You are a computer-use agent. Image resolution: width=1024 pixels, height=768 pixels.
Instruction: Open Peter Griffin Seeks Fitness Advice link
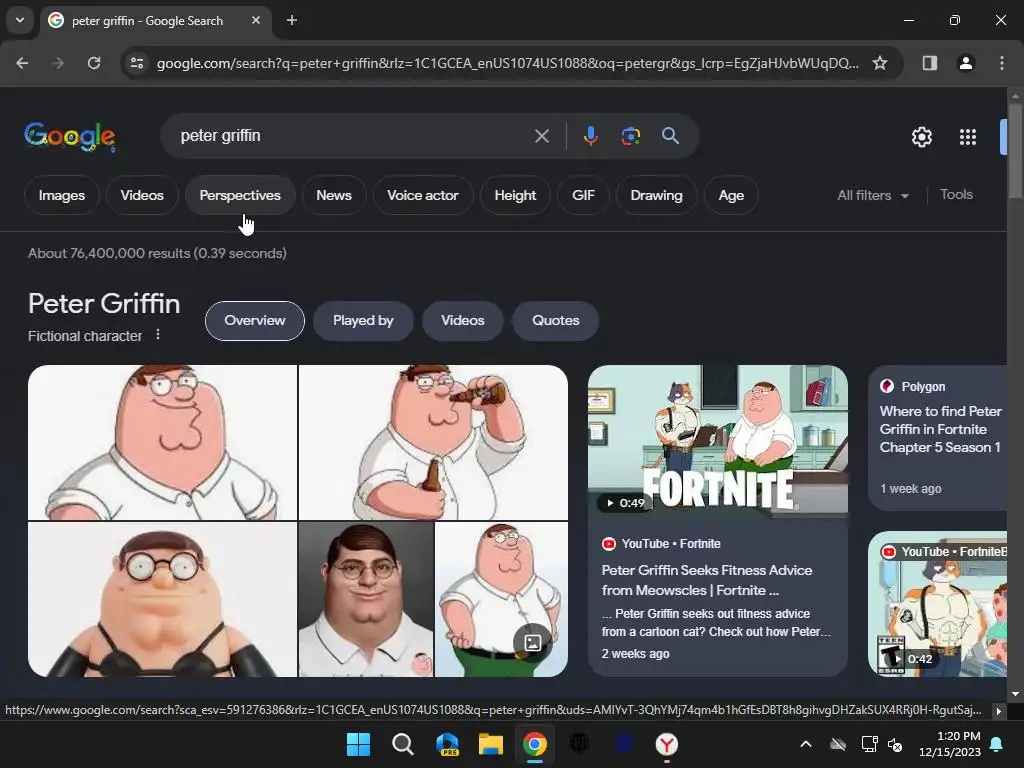707,580
